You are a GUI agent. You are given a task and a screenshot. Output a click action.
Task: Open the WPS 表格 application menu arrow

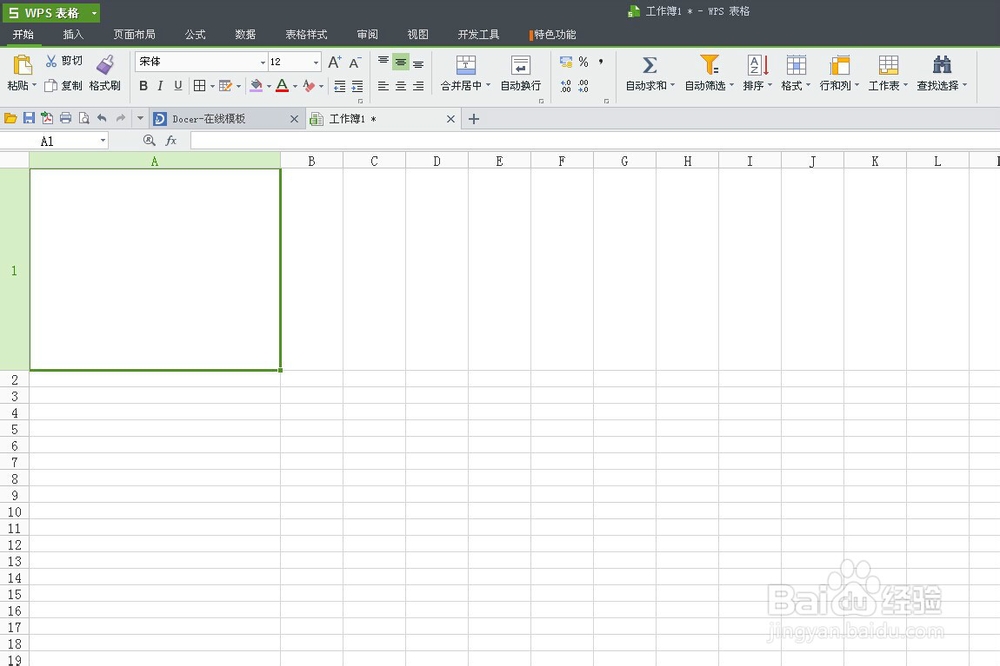94,13
